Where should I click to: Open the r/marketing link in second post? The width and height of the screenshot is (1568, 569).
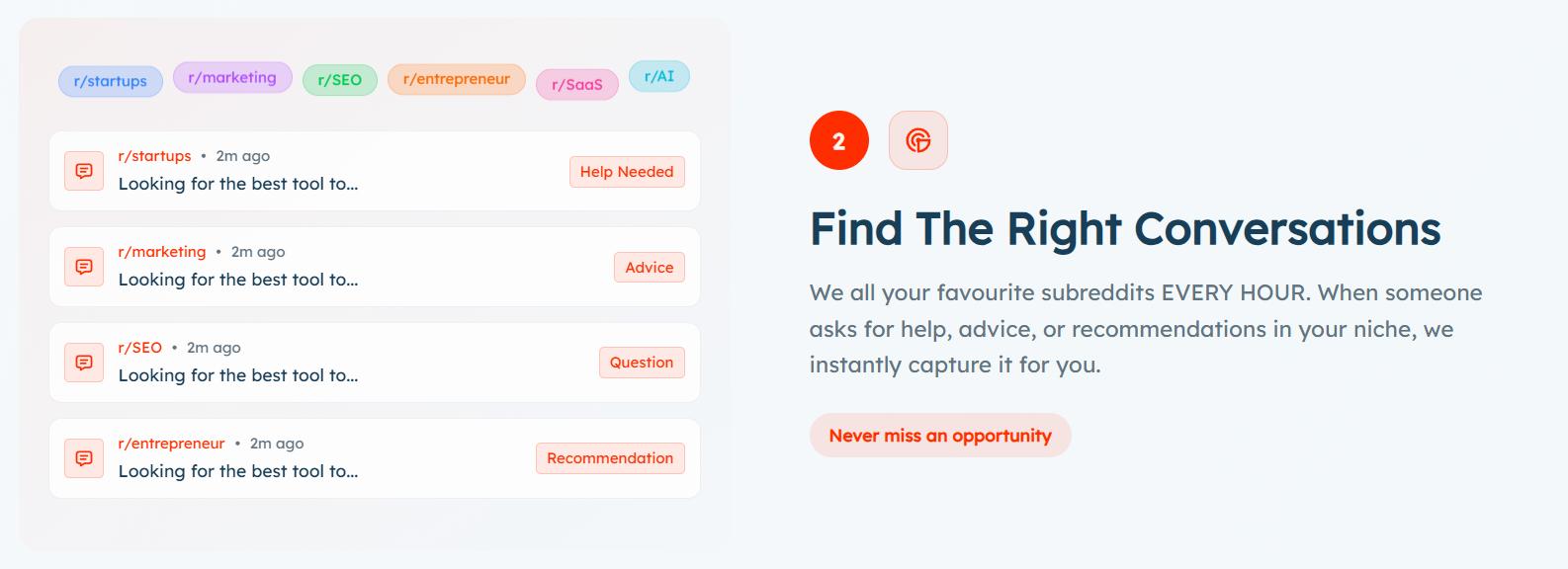click(x=162, y=252)
